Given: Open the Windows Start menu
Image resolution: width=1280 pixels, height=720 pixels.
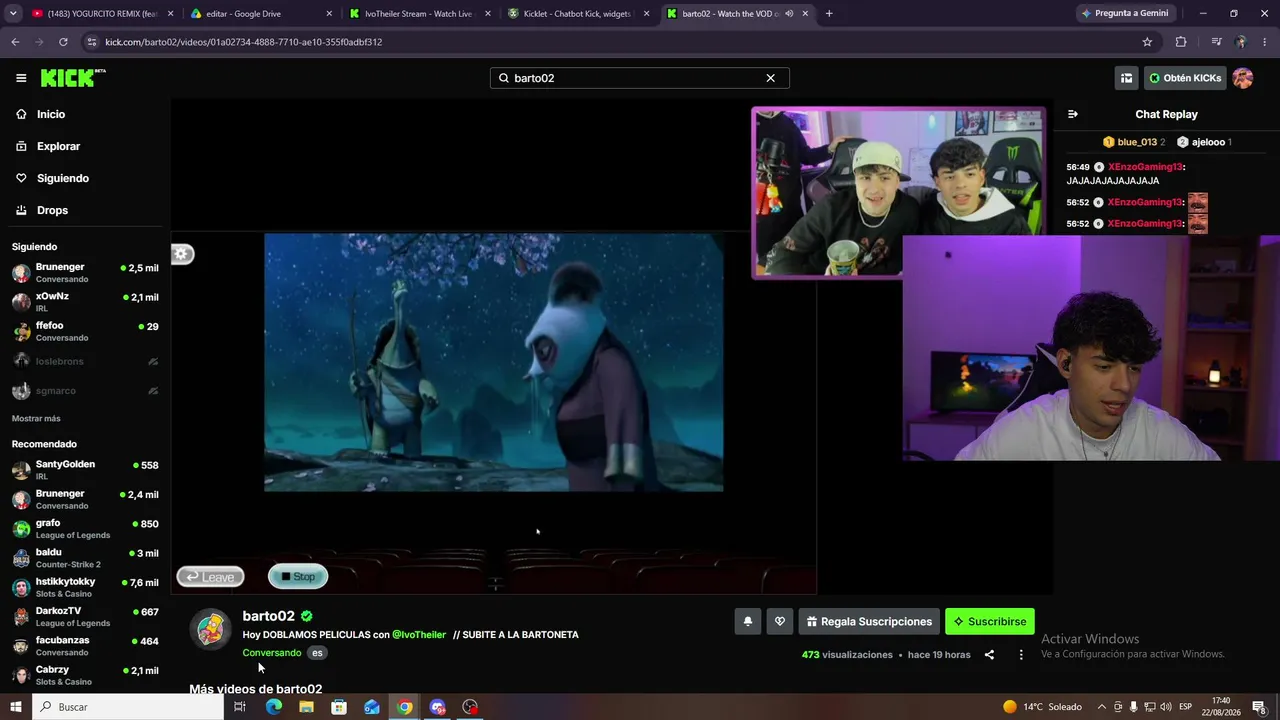Looking at the screenshot, I should [16, 707].
